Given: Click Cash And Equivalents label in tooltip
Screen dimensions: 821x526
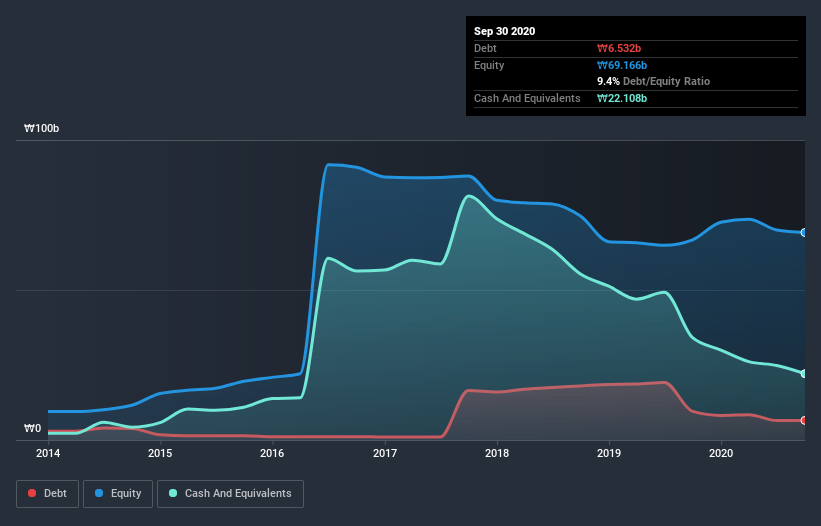Looking at the screenshot, I should [x=527, y=98].
